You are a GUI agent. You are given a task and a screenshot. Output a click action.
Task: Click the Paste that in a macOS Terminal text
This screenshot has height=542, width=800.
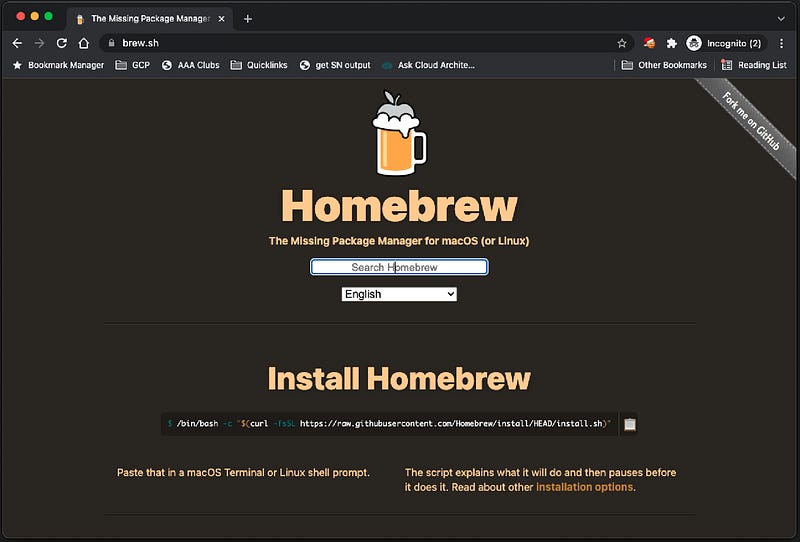243,473
